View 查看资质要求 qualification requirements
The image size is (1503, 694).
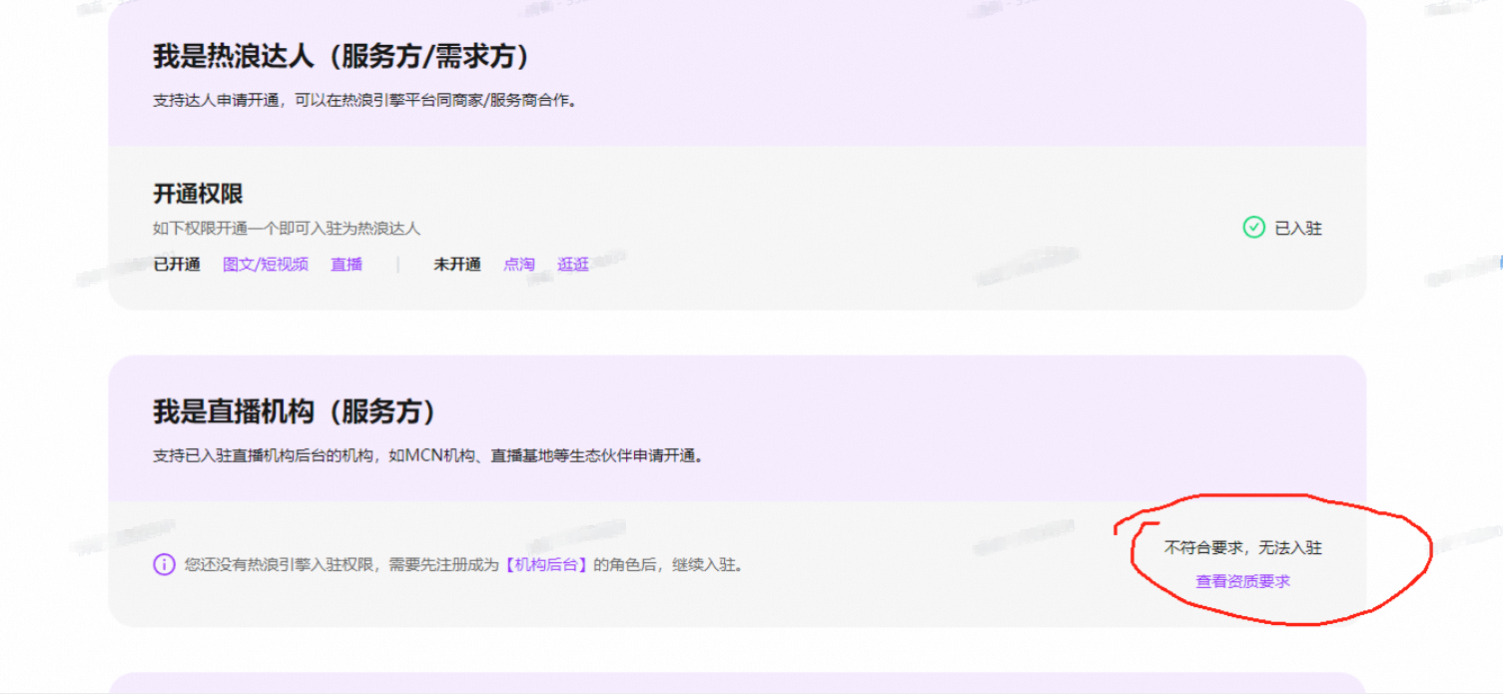click(x=1243, y=581)
